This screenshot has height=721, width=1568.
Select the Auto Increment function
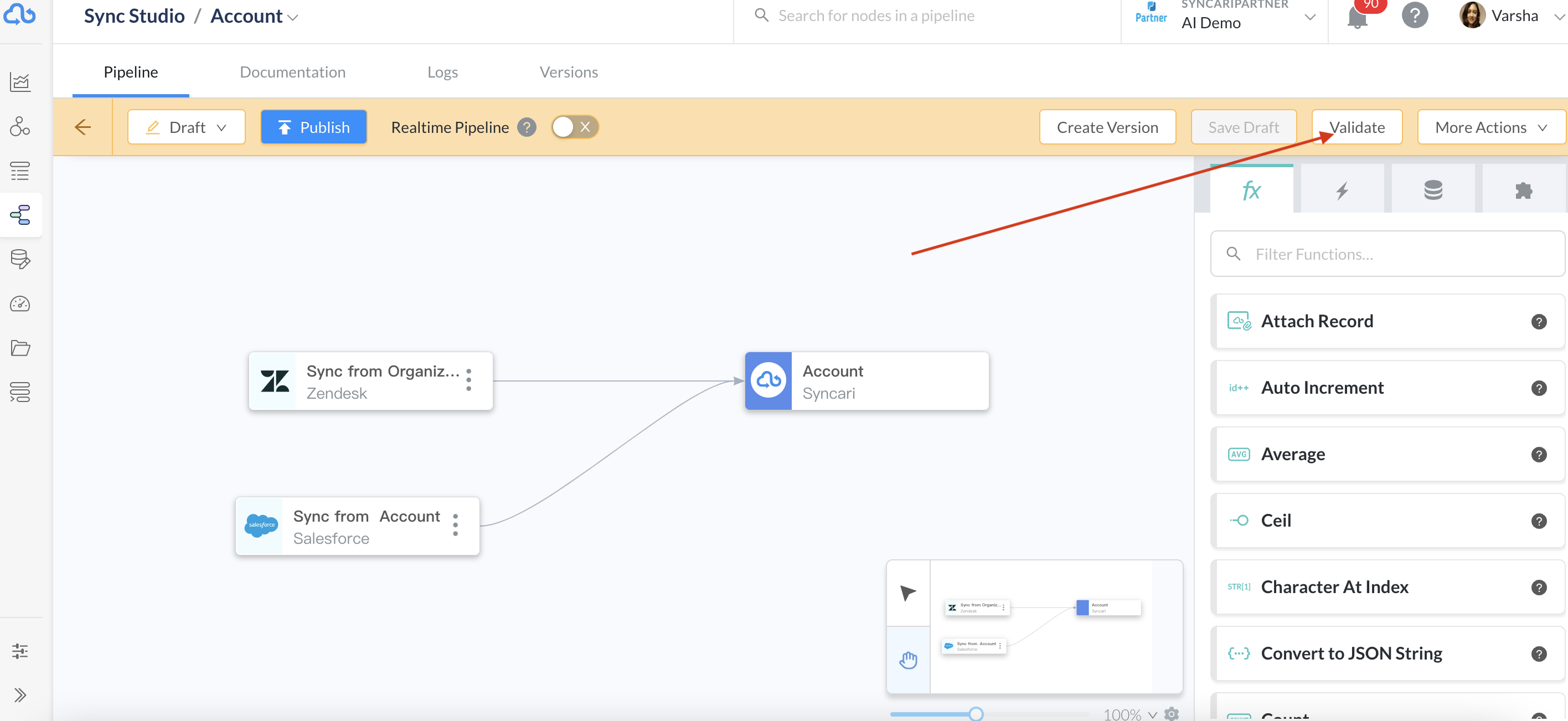[1387, 388]
